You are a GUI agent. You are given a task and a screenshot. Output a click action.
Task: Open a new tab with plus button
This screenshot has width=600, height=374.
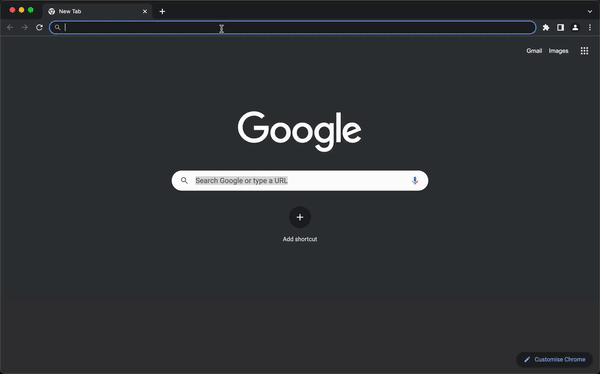pos(162,11)
